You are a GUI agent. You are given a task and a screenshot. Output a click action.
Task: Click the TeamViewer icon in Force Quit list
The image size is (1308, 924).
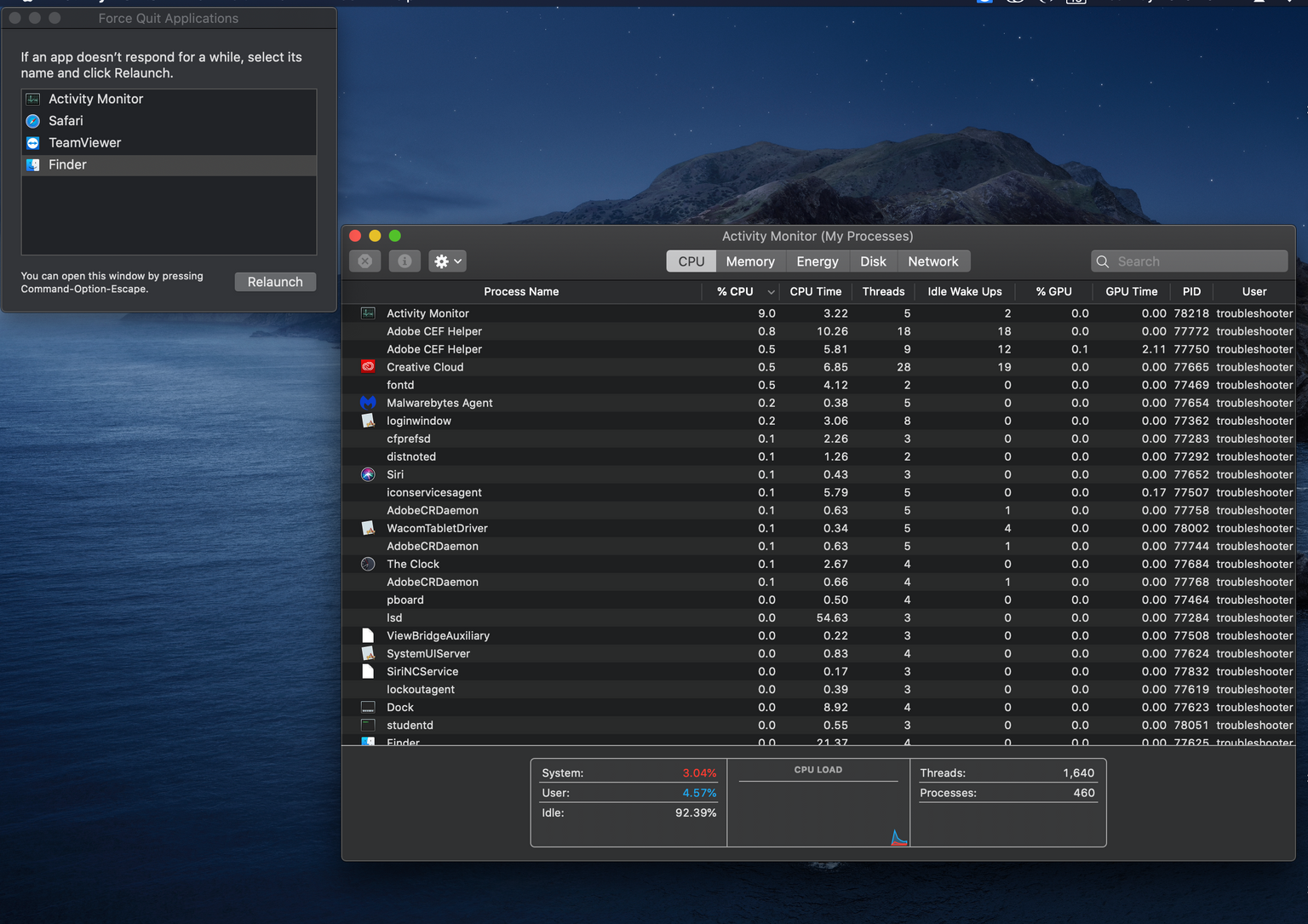pos(32,142)
